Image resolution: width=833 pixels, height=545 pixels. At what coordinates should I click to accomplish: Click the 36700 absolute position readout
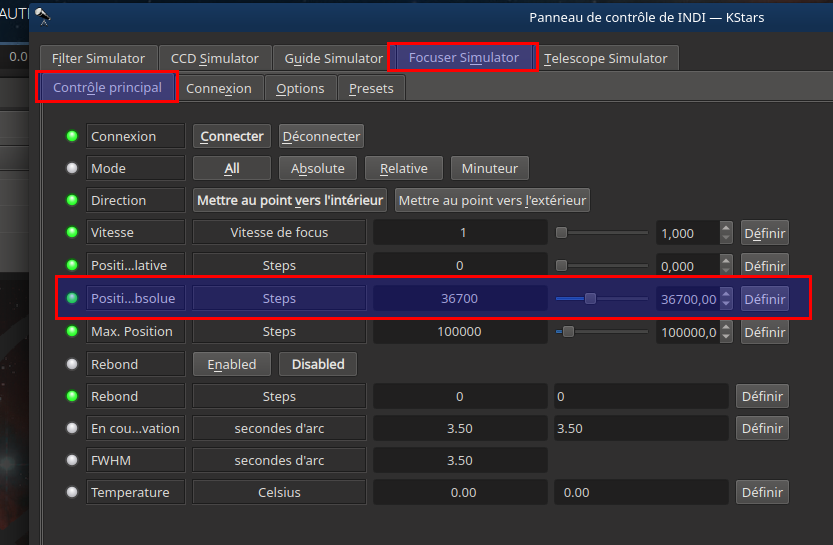[460, 298]
